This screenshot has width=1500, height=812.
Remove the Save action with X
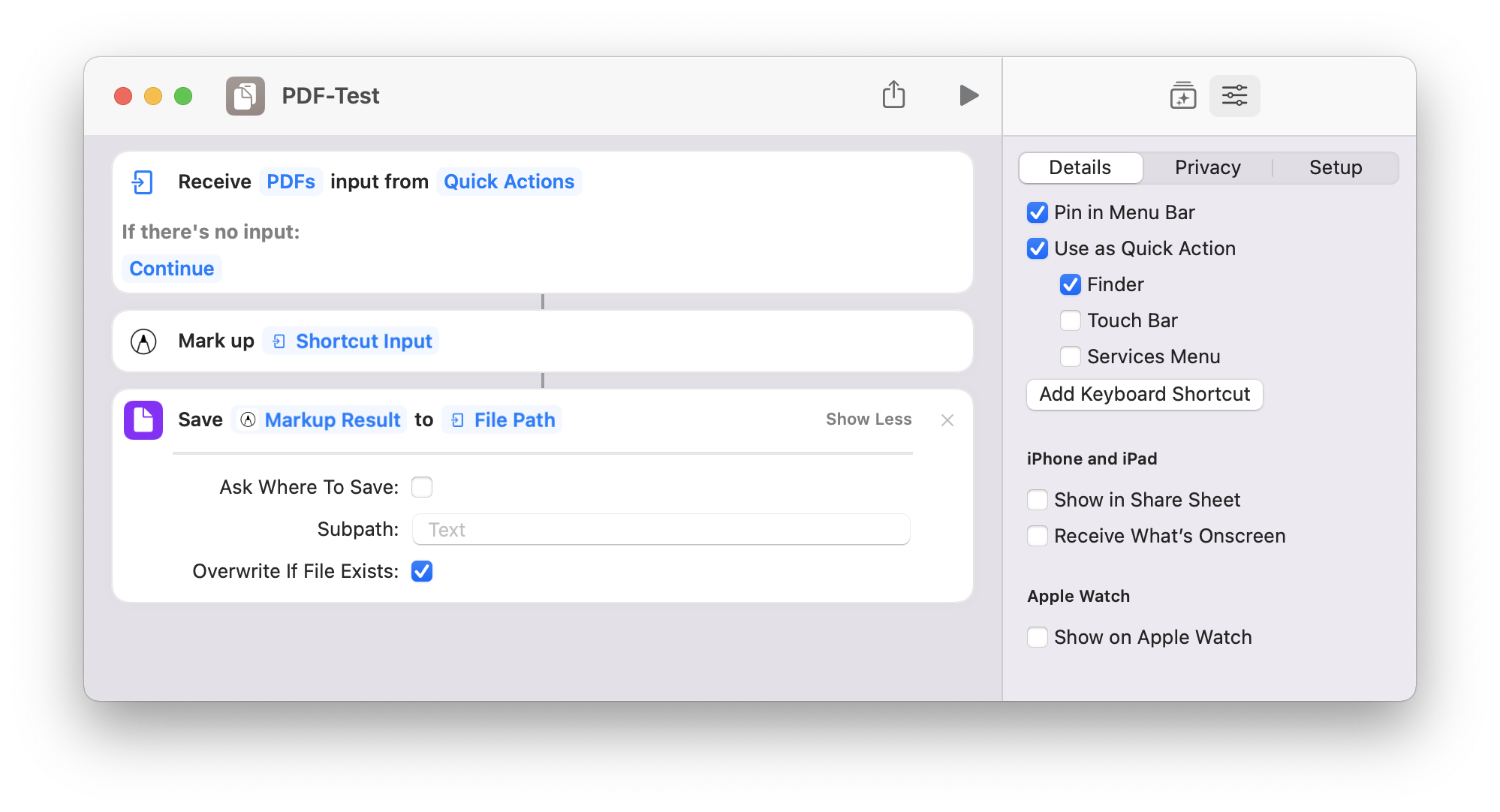click(x=947, y=420)
